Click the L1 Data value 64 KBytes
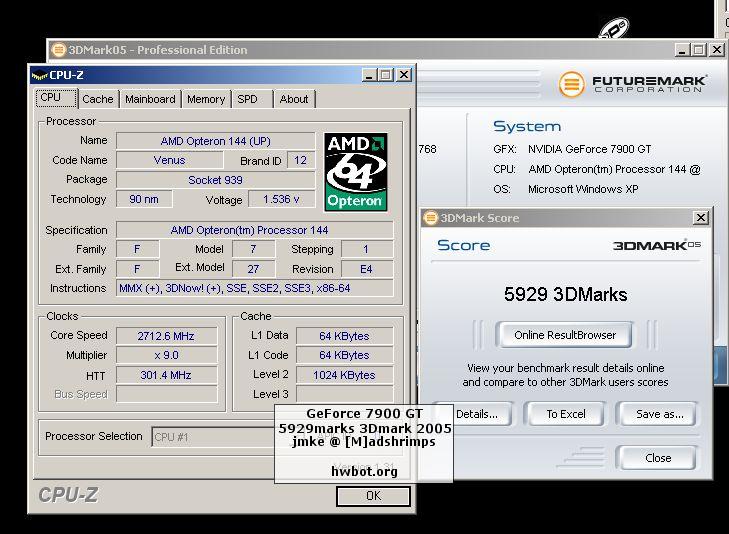The height and width of the screenshot is (534, 729). (344, 336)
